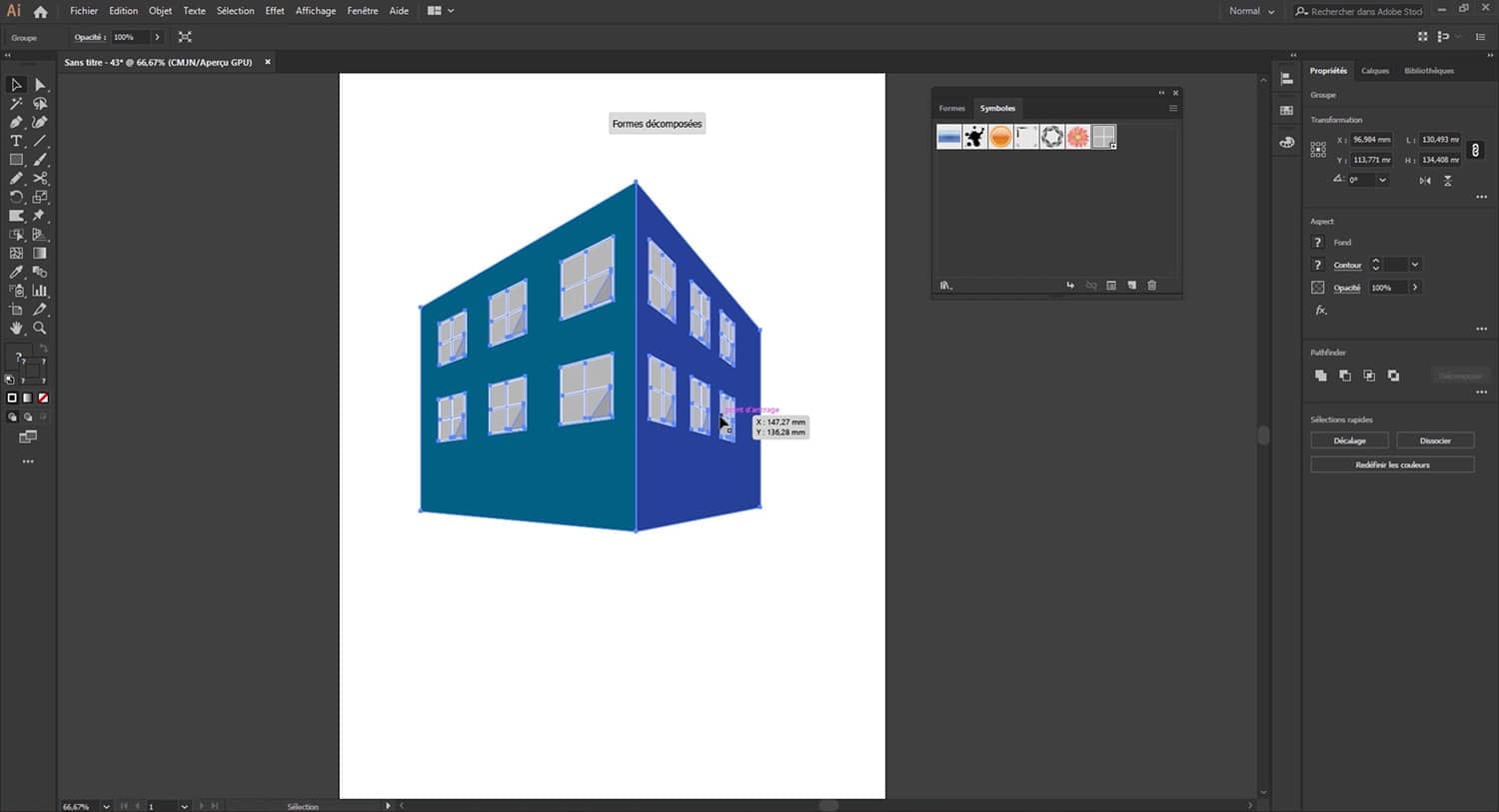Apply the Unite Pathfinder mode

tap(1320, 375)
